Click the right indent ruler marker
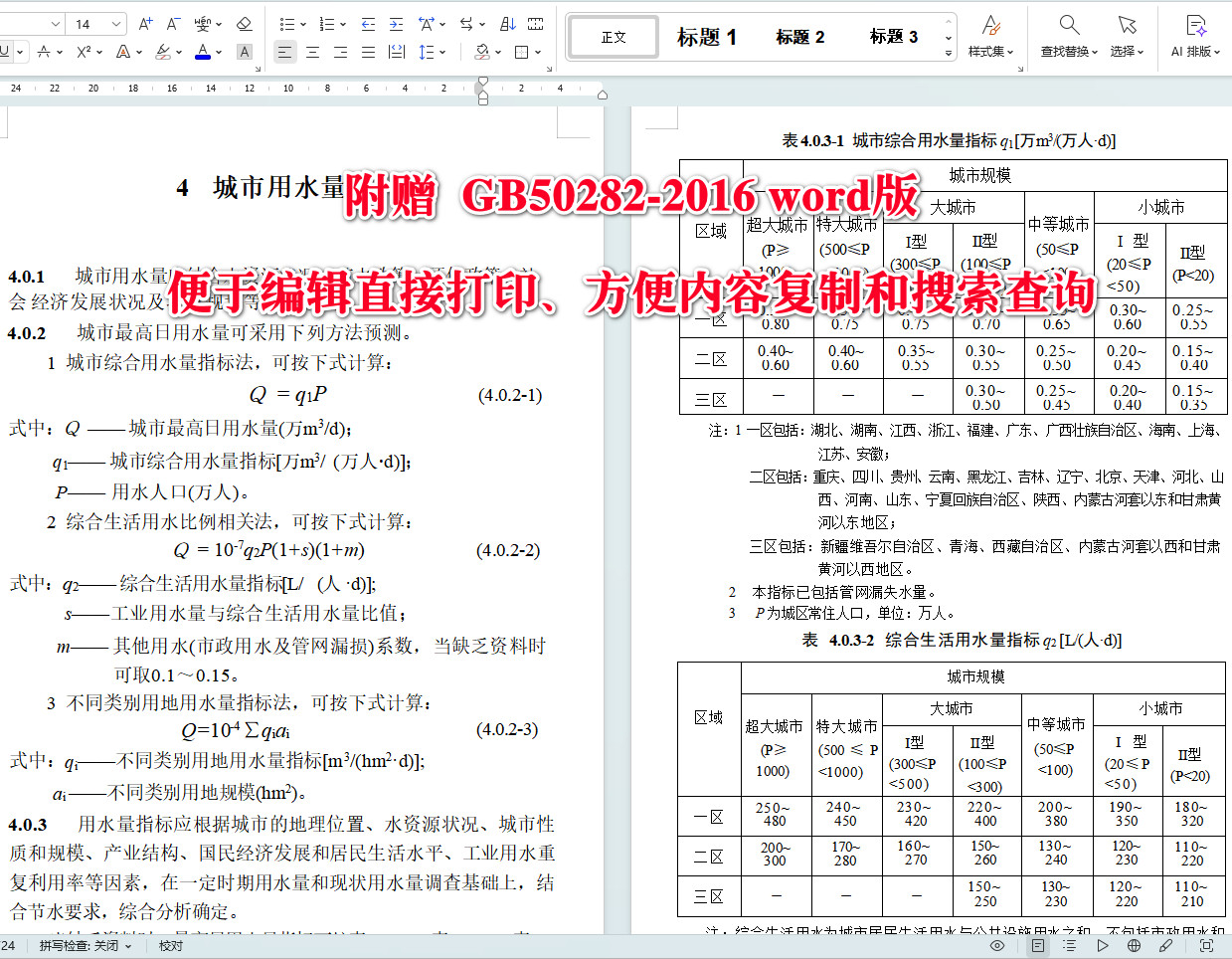1232x959 pixels. 603,96
